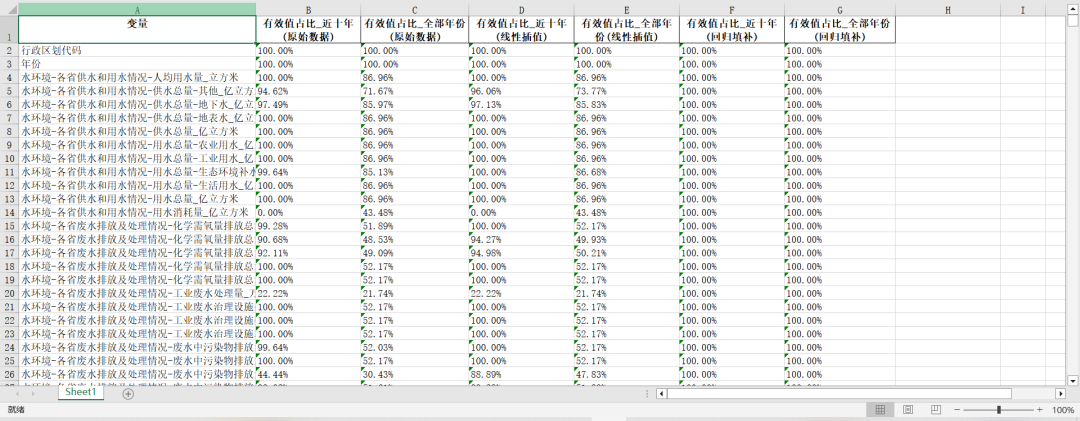Select the 99.28% cell

point(308,225)
